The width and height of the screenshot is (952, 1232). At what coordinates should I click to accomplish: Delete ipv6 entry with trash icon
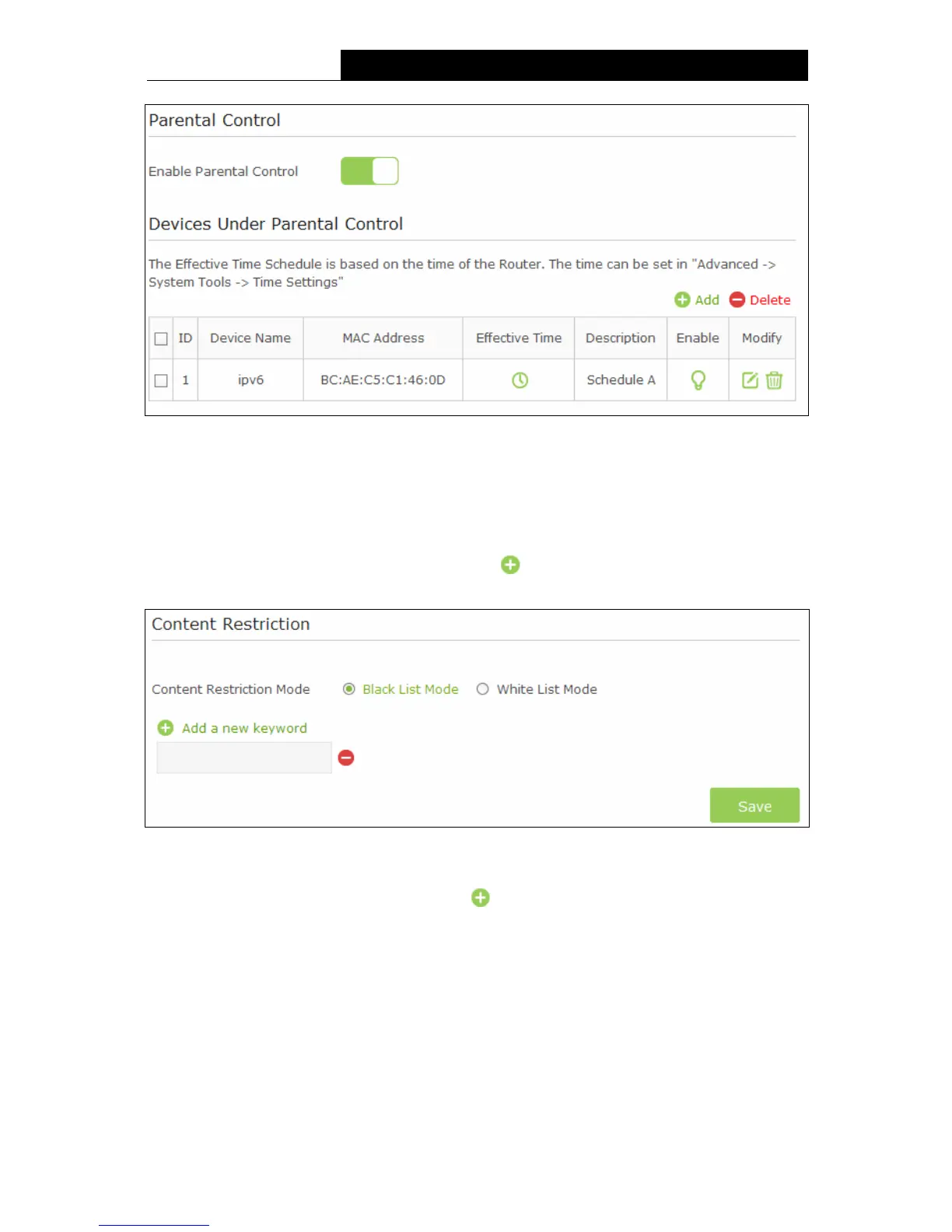tap(774, 380)
